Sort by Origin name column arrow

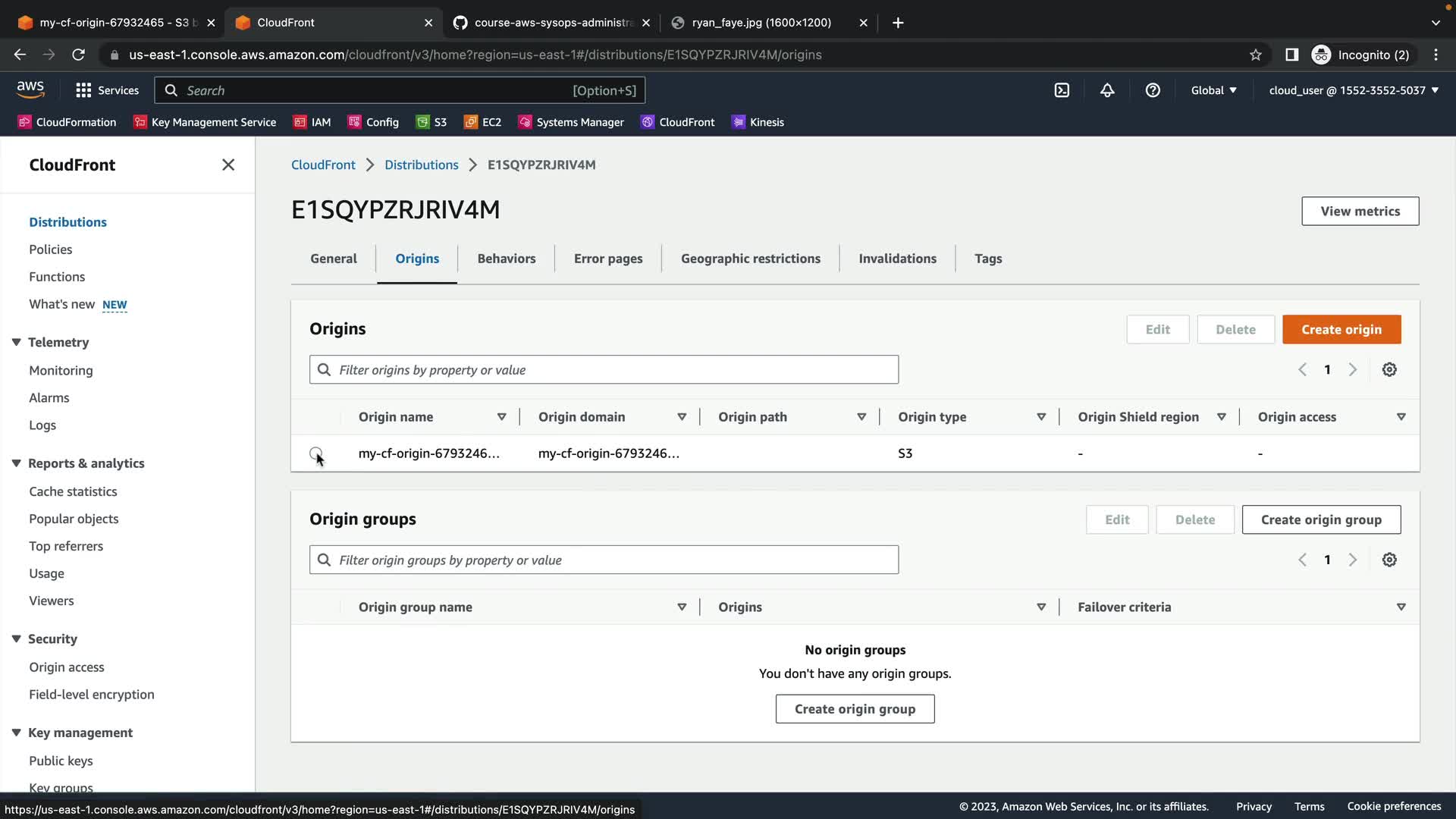point(501,417)
